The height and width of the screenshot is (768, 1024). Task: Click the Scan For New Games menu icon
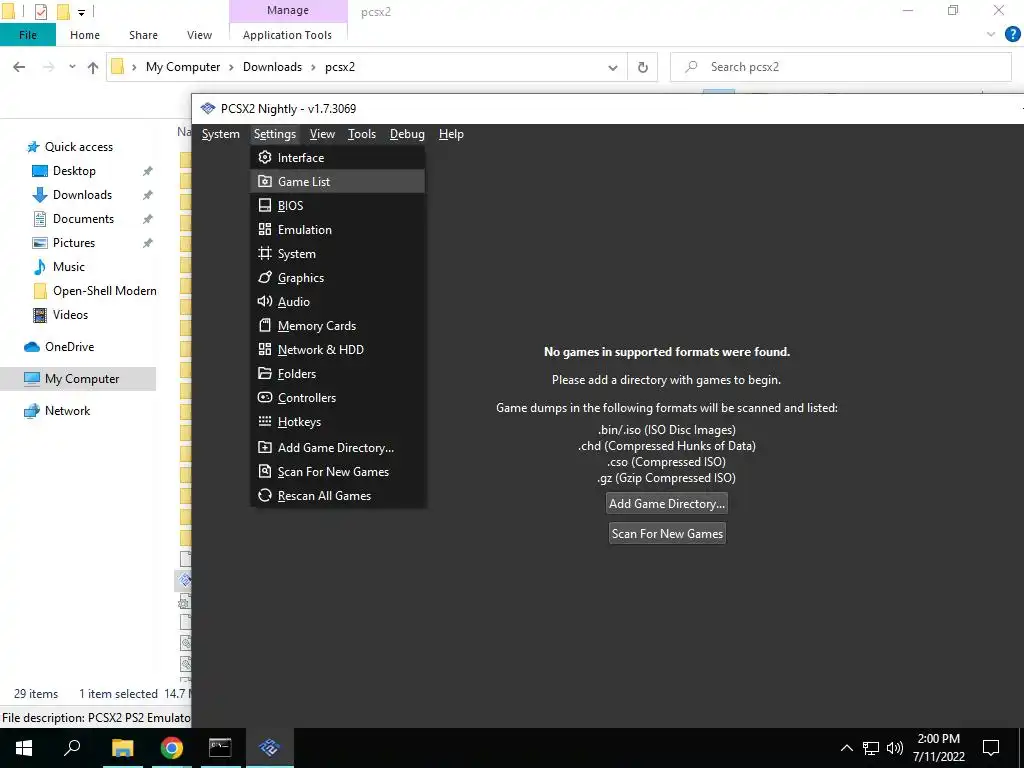point(264,472)
